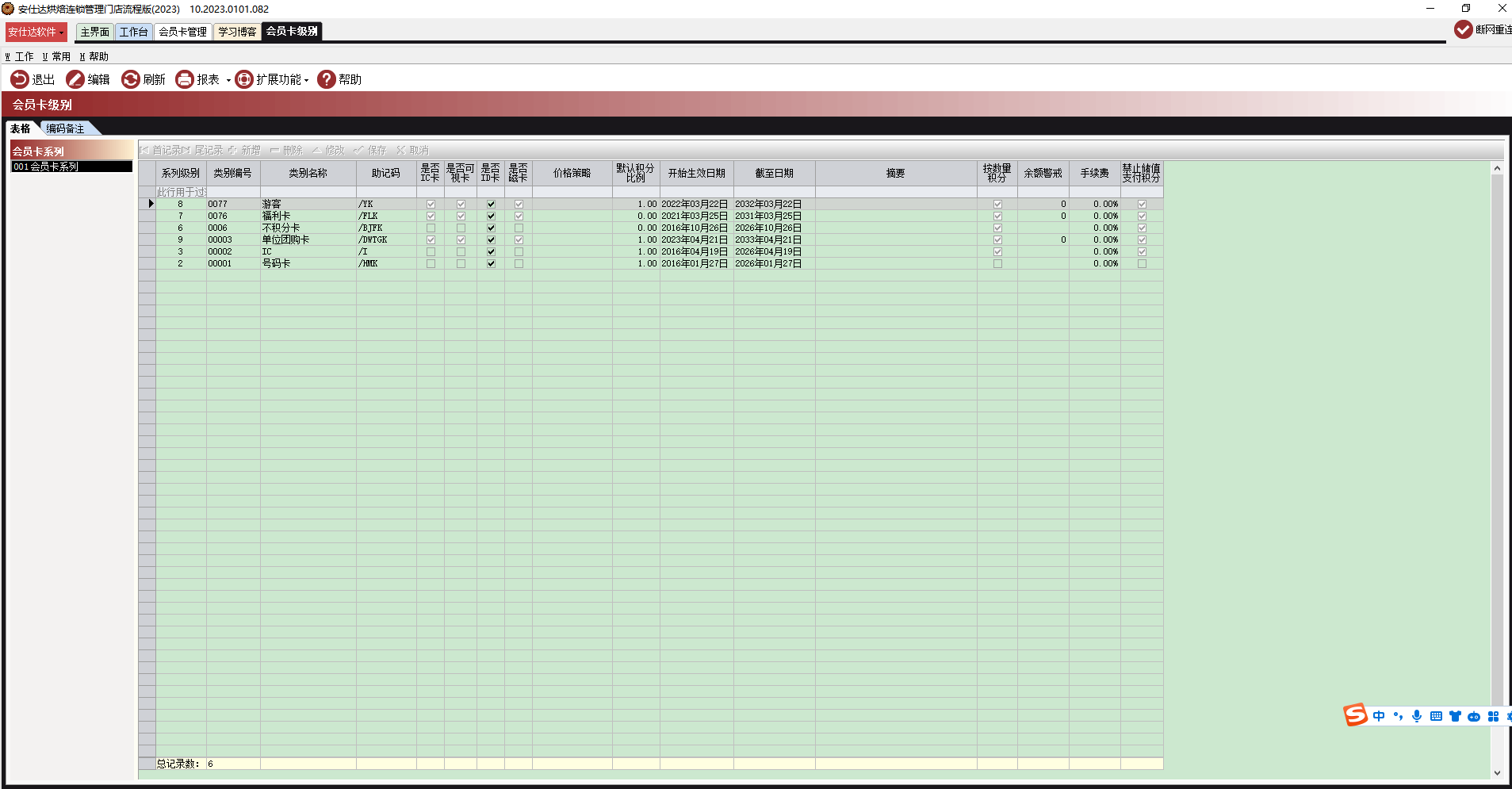Toggle 按数量积分 checkbox for 福利卡 row
The image size is (1512, 789).
997,216
